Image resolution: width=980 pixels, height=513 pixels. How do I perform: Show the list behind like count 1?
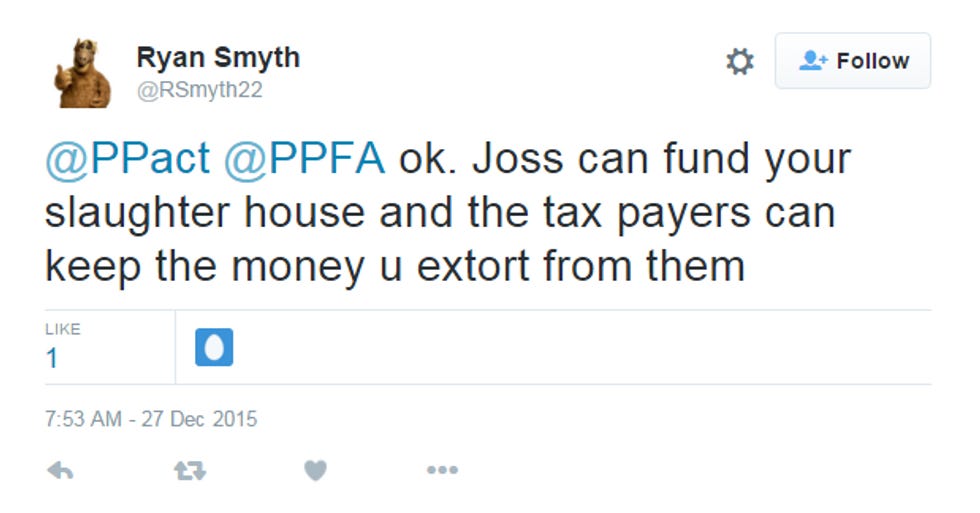52,358
